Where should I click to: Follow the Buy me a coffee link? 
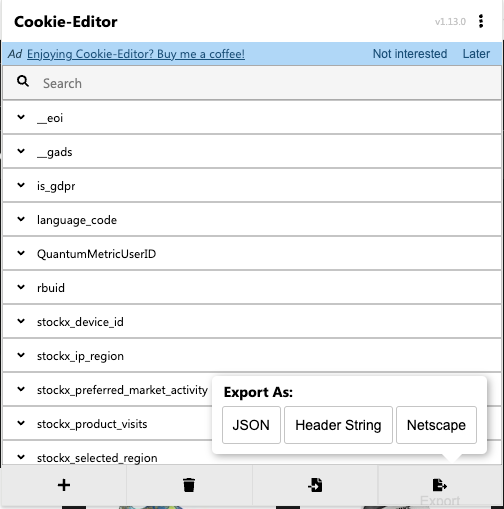(x=136, y=54)
